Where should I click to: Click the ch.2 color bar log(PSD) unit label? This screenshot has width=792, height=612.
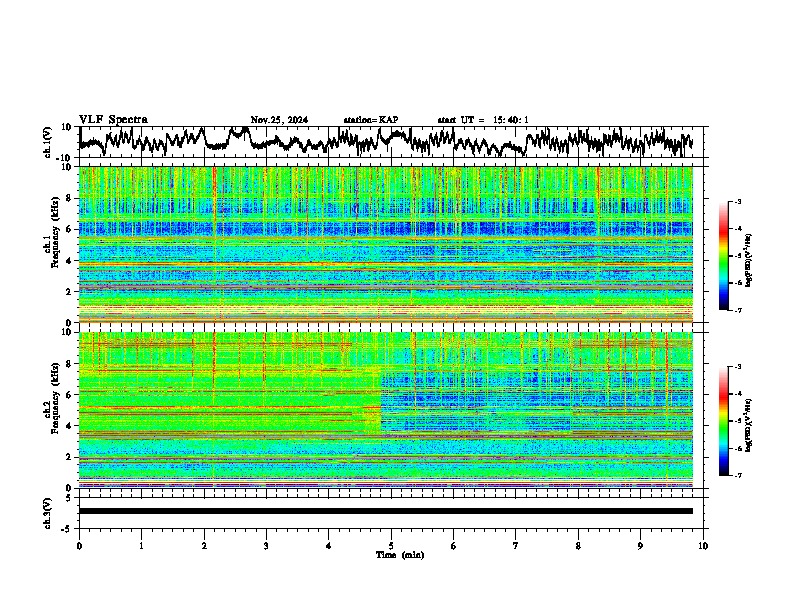tap(749, 425)
